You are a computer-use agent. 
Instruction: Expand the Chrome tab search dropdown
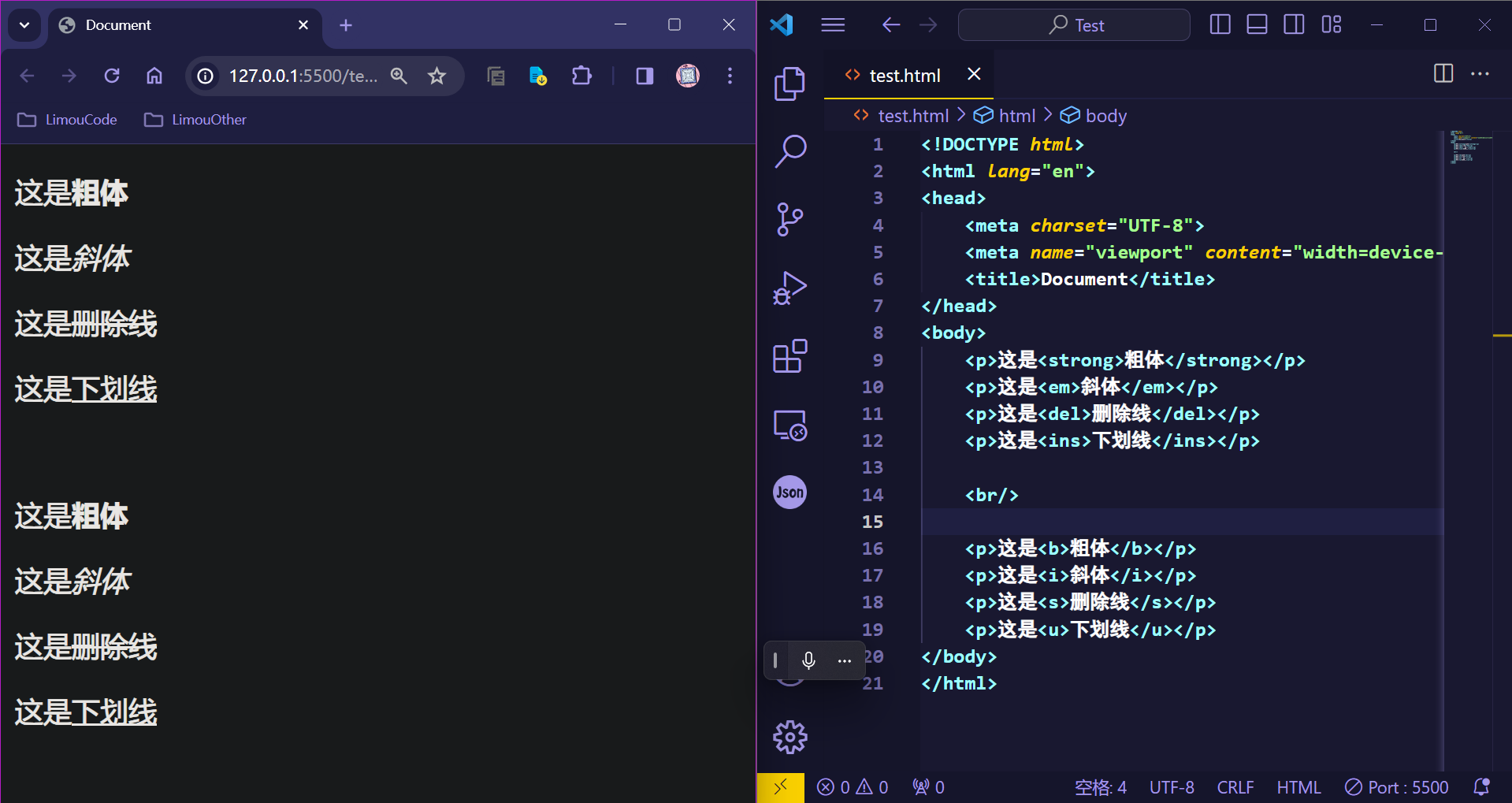[24, 25]
